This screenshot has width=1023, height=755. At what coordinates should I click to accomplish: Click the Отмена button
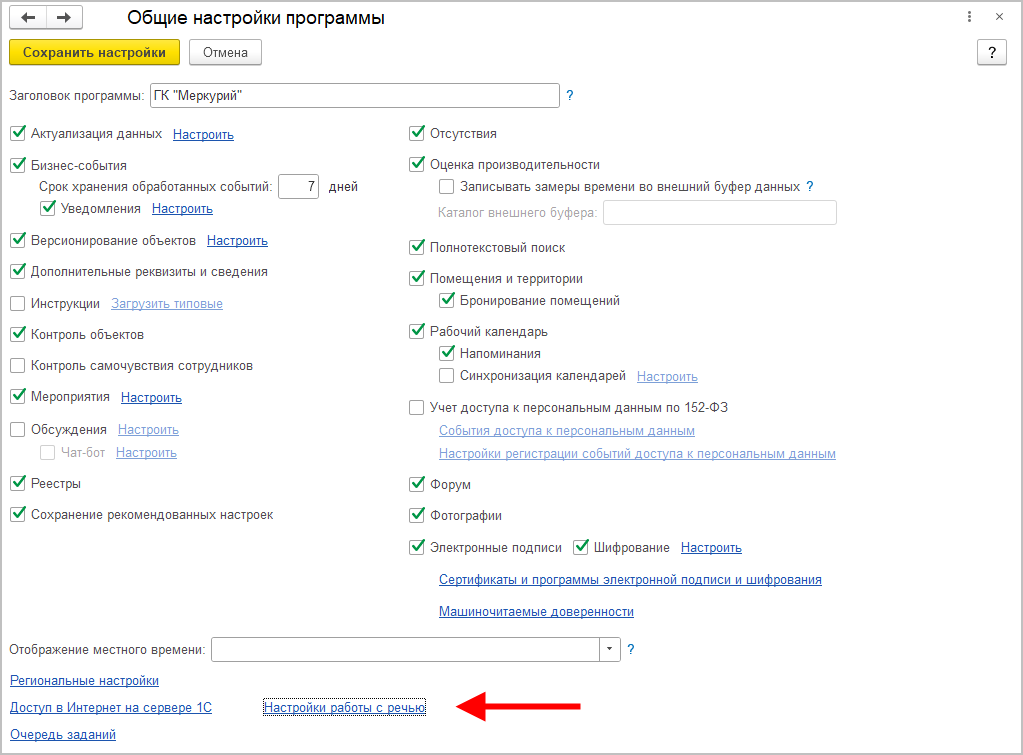point(225,53)
